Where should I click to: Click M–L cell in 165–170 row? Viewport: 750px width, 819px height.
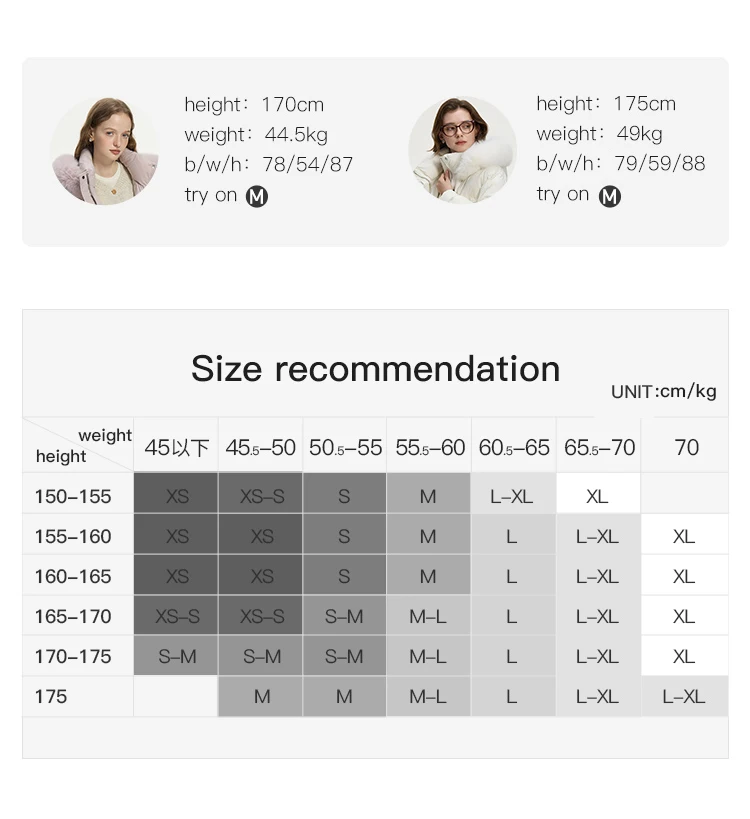(x=428, y=616)
